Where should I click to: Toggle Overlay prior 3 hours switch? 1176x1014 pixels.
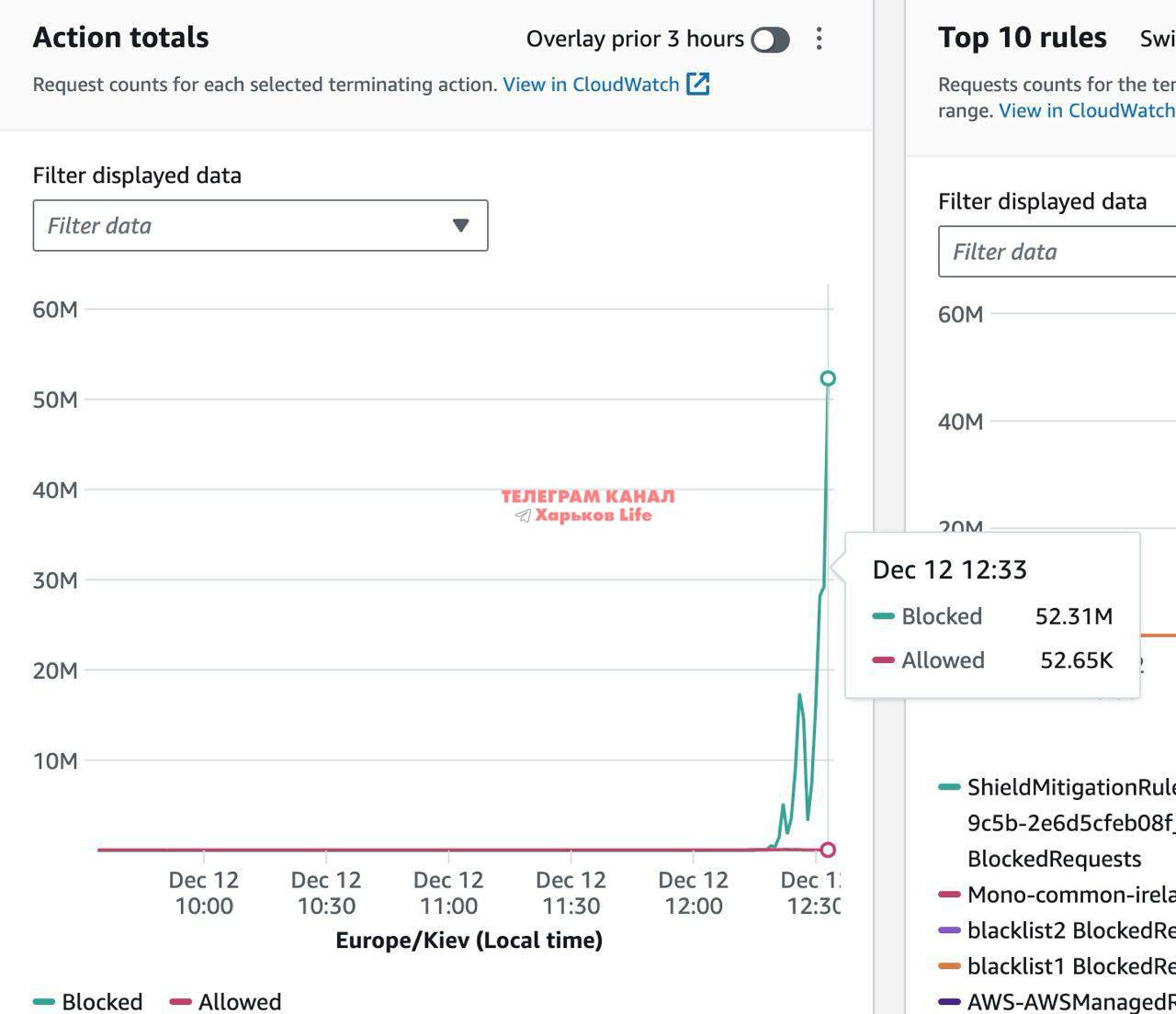point(770,39)
